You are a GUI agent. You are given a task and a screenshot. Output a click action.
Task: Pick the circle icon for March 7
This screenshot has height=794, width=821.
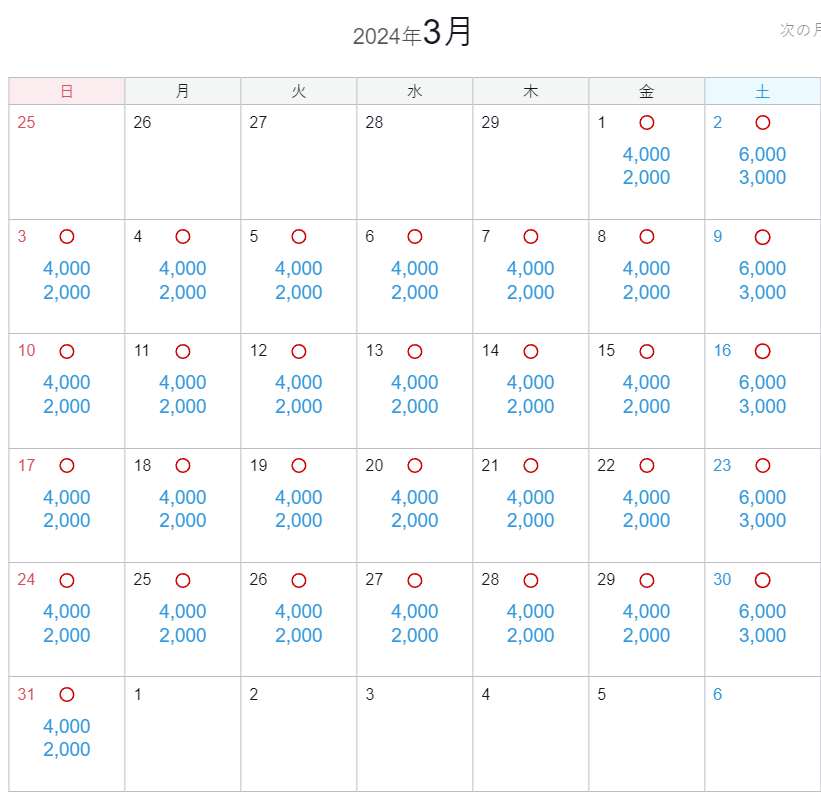point(531,237)
